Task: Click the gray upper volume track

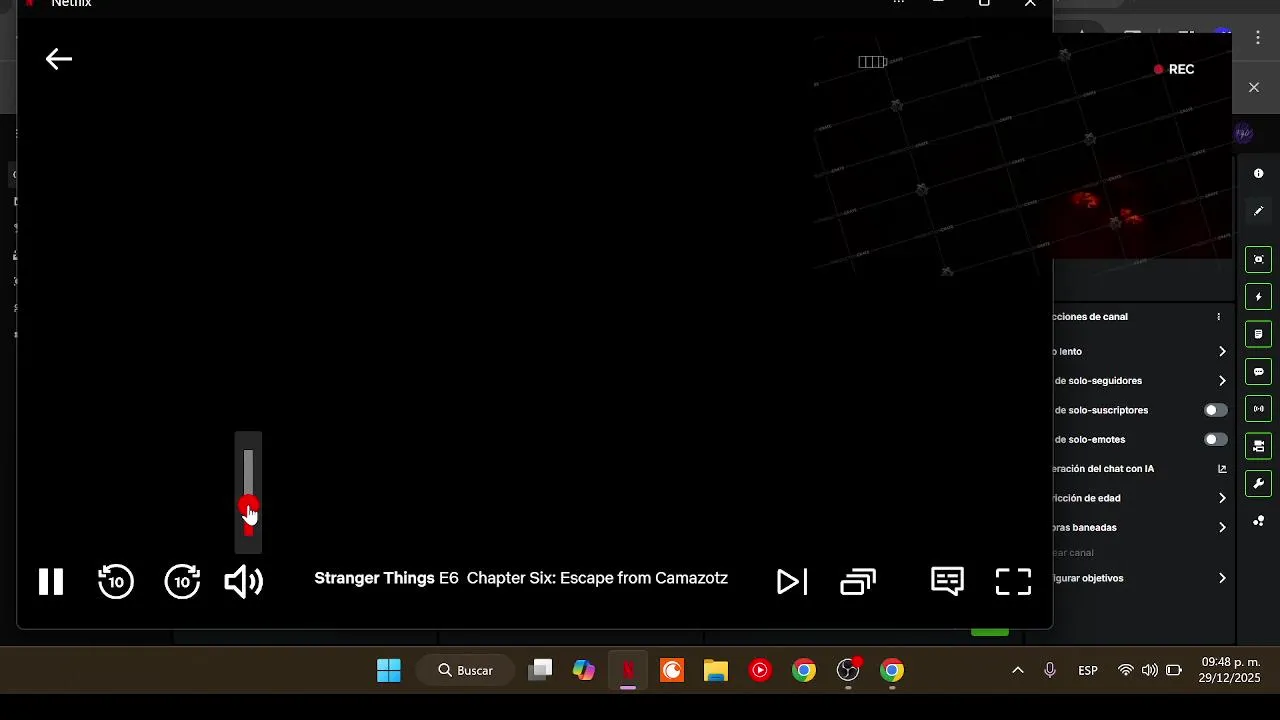Action: (x=248, y=474)
